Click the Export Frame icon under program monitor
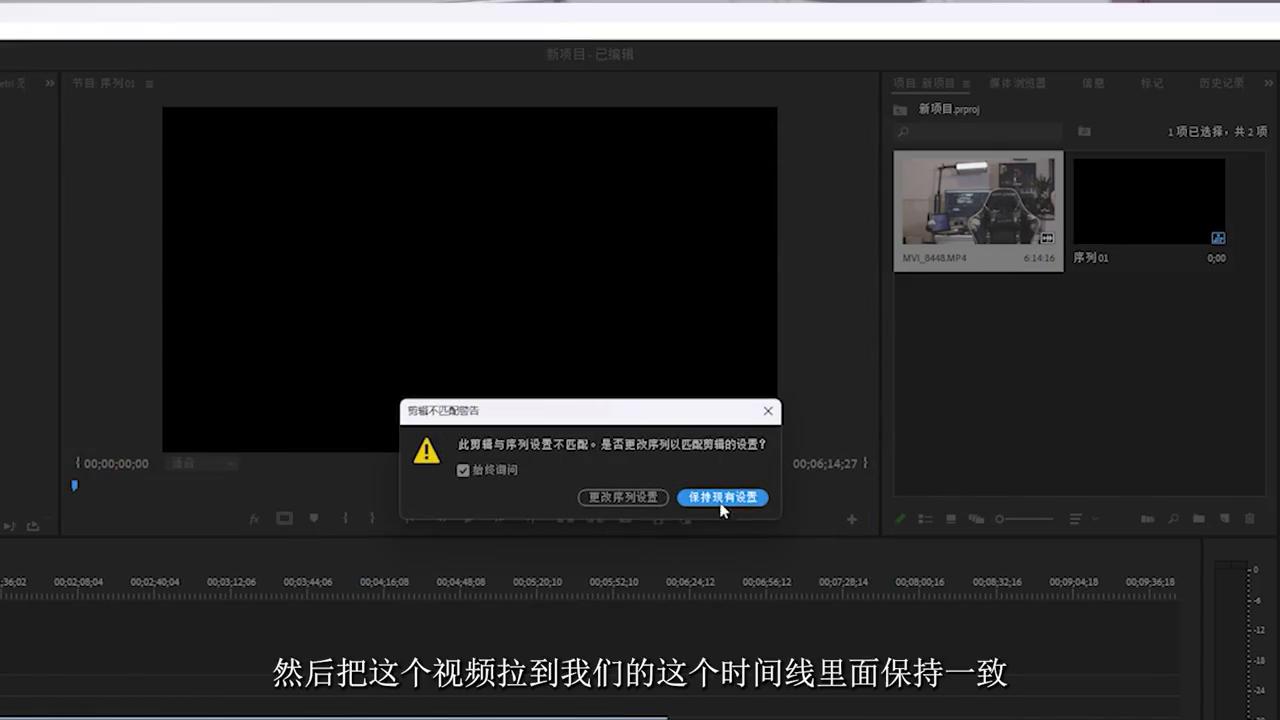The image size is (1280, 720). point(284,518)
